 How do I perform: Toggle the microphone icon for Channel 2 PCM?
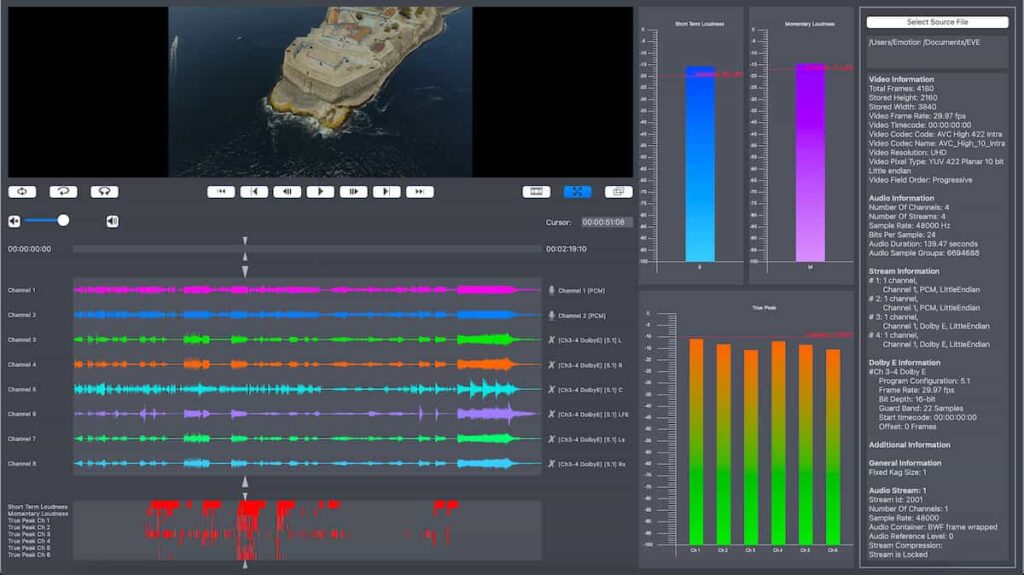pyautogui.click(x=551, y=315)
